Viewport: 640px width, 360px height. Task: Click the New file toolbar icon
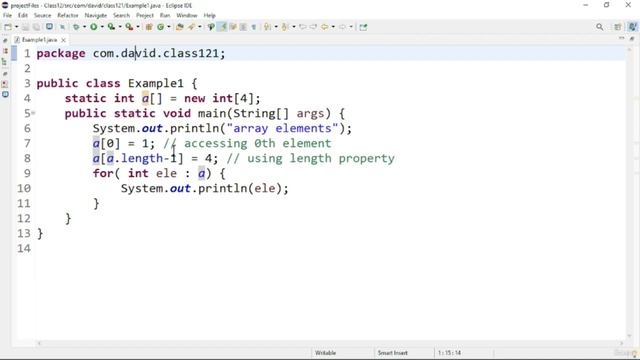click(7, 27)
